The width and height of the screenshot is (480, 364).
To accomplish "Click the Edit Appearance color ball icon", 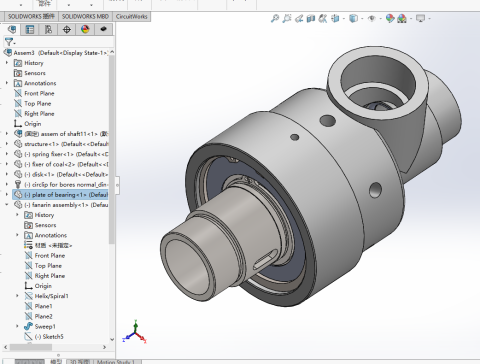I will click(390, 18).
